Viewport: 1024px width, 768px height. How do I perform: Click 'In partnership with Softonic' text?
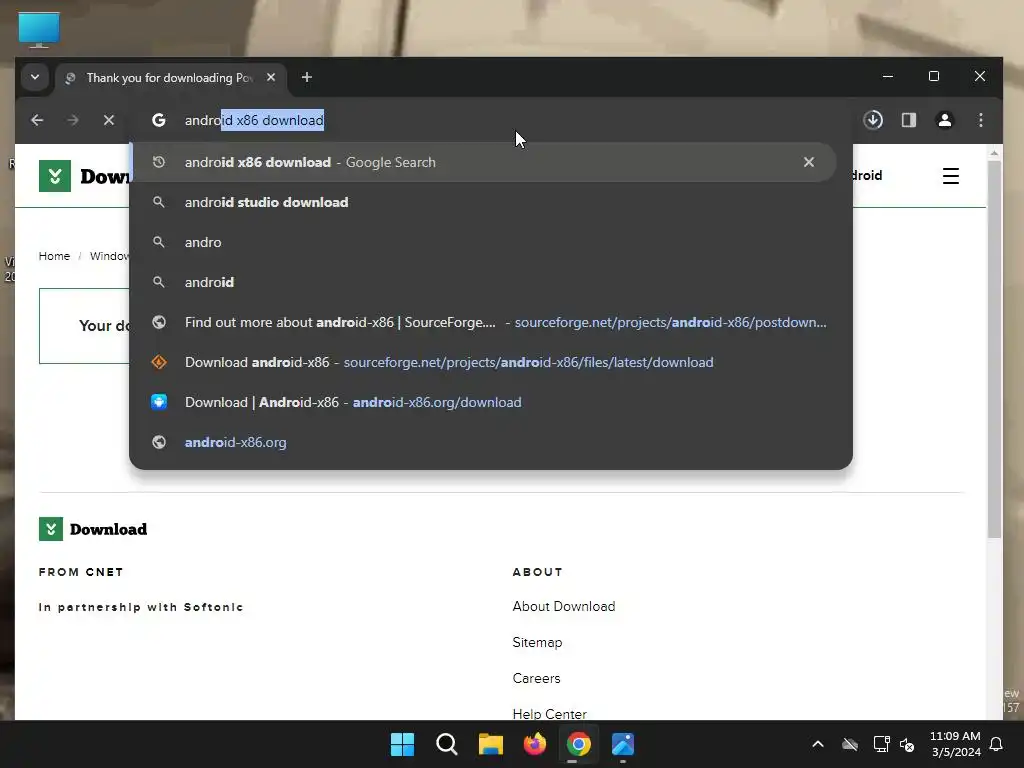coord(141,607)
